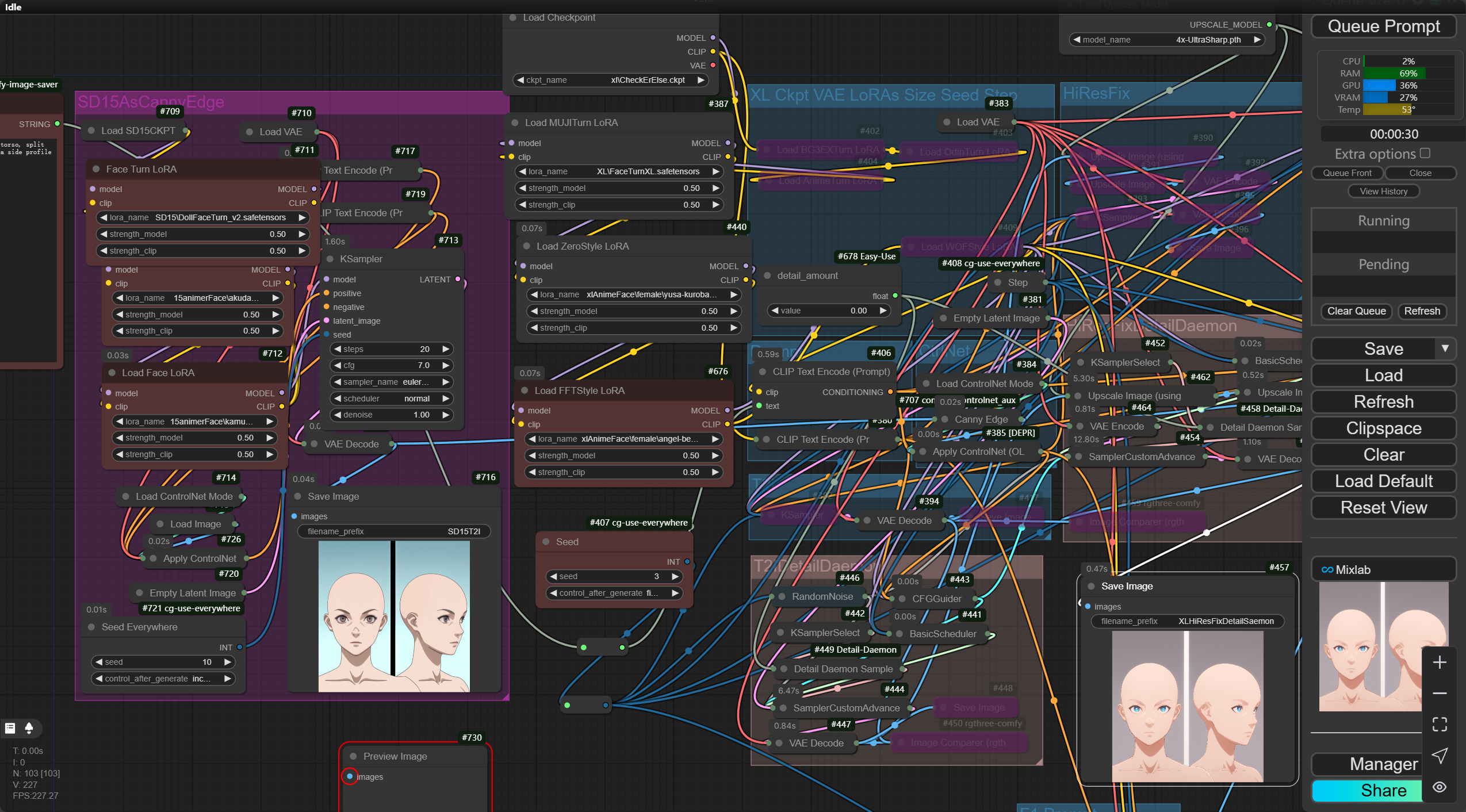Toggle the eye link-visibility icon
This screenshot has width=1466, height=812.
[x=1440, y=787]
